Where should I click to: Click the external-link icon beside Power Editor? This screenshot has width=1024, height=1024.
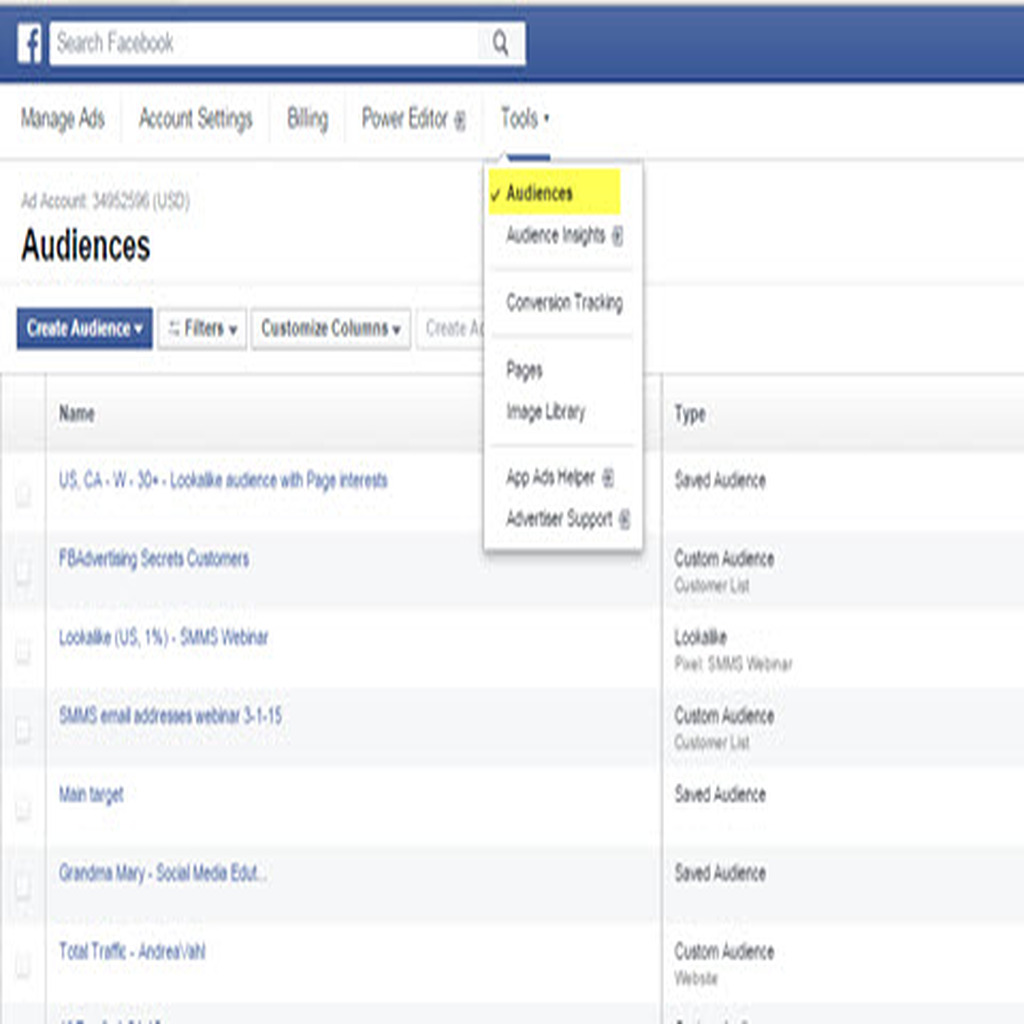click(460, 120)
